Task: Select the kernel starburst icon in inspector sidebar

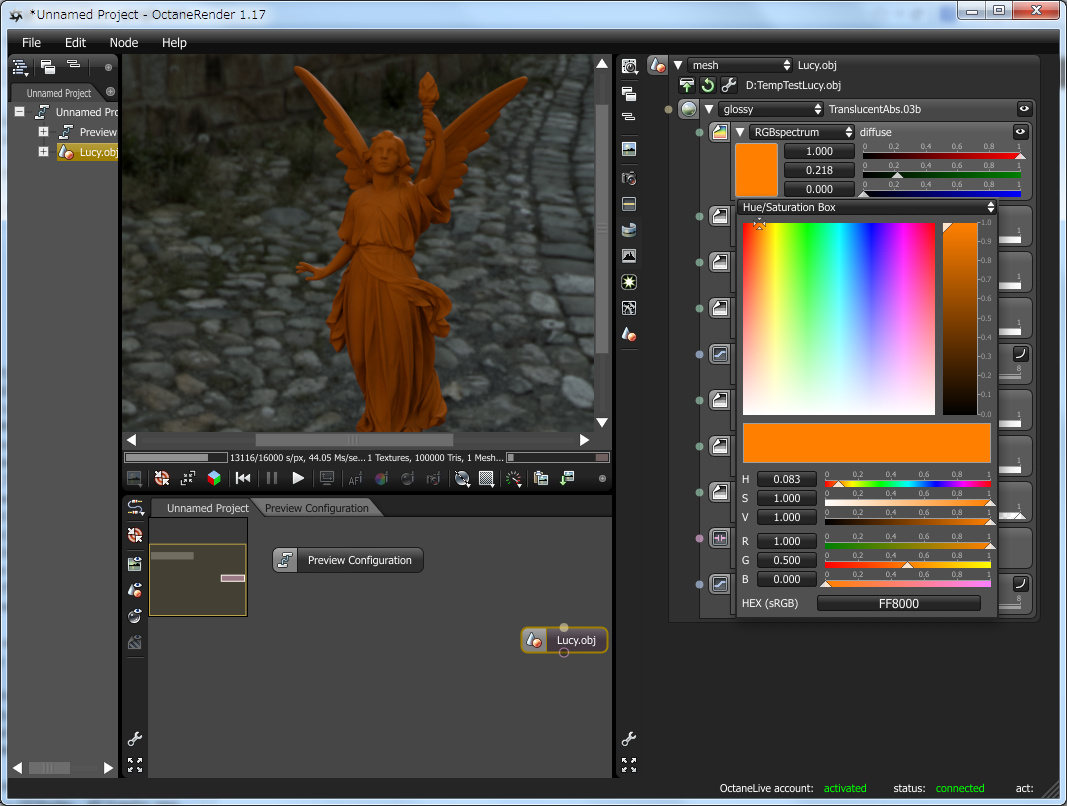Action: tap(629, 282)
